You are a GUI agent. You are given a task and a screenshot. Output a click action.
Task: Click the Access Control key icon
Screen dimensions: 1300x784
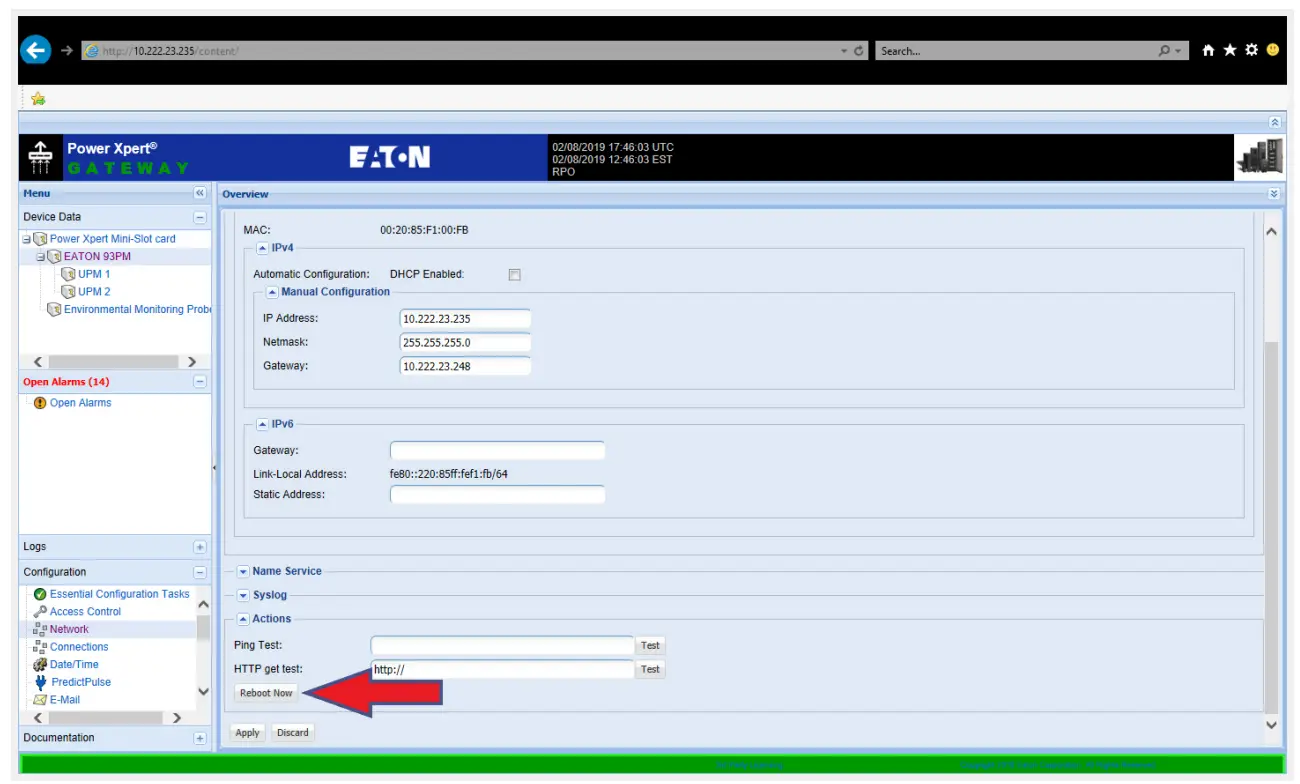click(40, 612)
